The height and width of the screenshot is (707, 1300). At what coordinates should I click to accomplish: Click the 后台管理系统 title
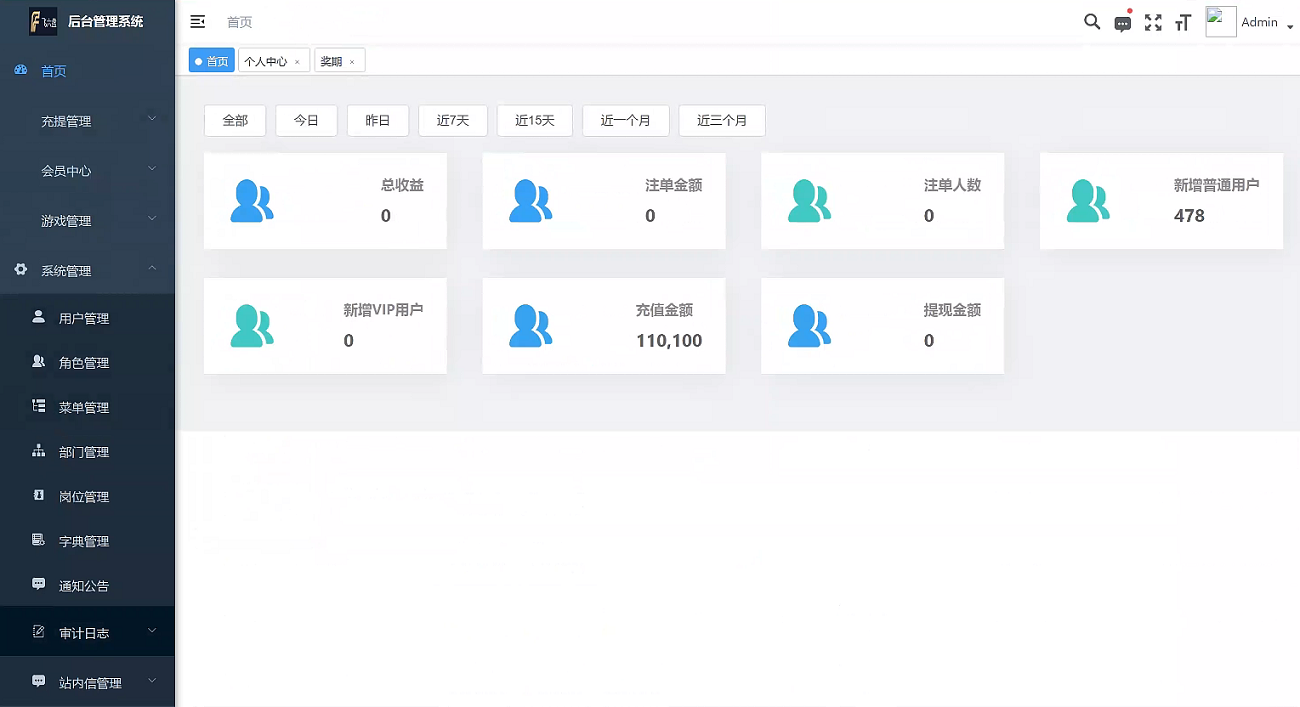(105, 21)
